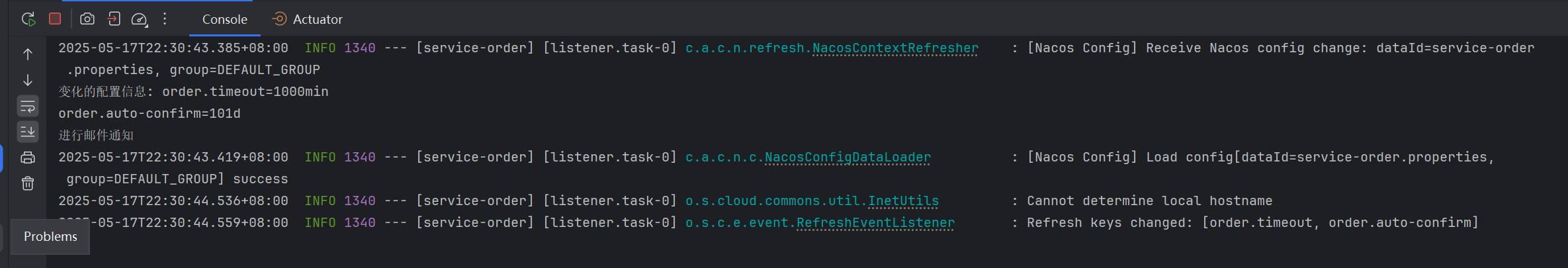Open the profiler speedometer icon
This screenshot has width=1568, height=268.
(x=139, y=19)
